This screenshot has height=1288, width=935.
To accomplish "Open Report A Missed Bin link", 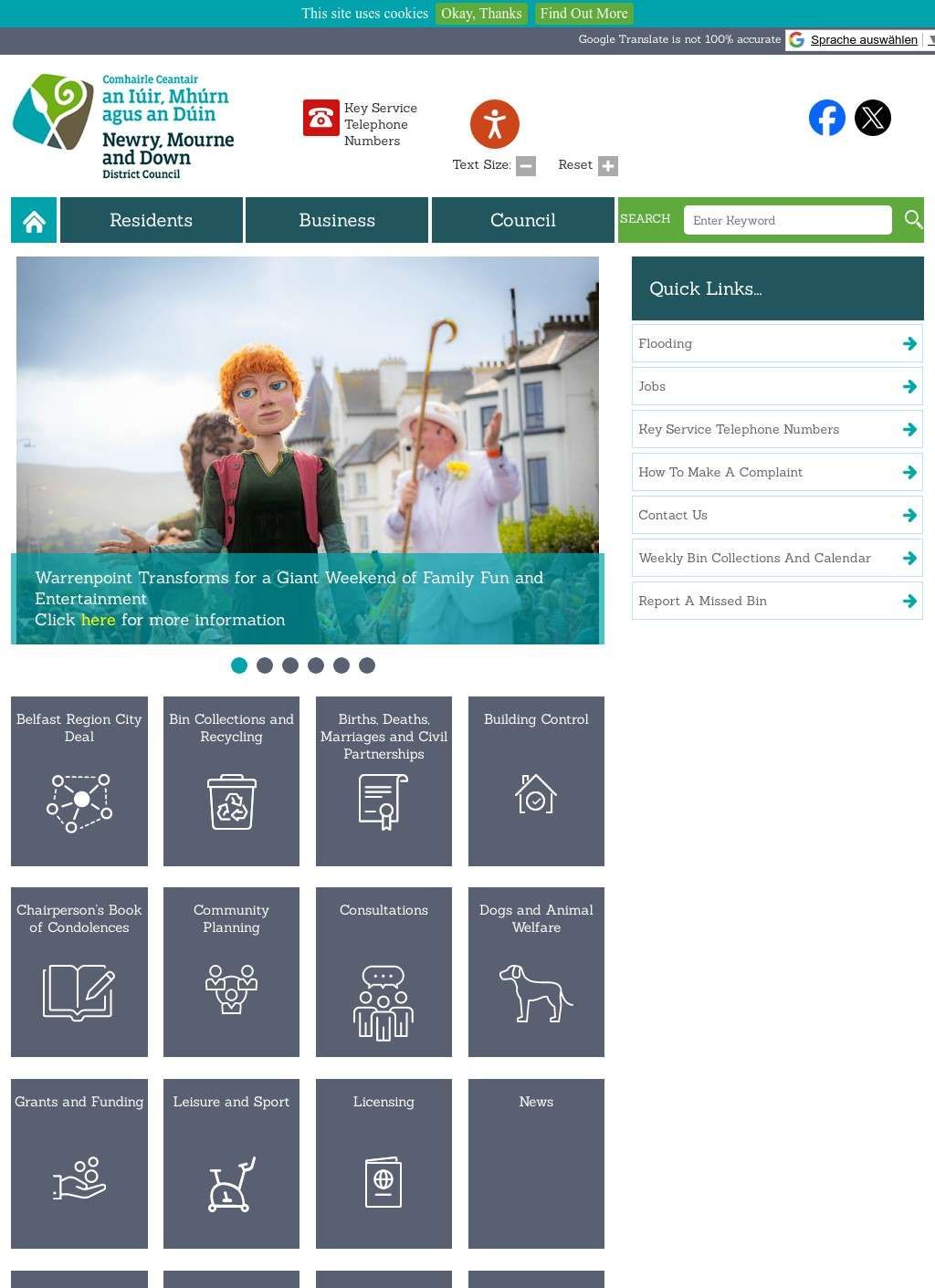I will [776, 602].
